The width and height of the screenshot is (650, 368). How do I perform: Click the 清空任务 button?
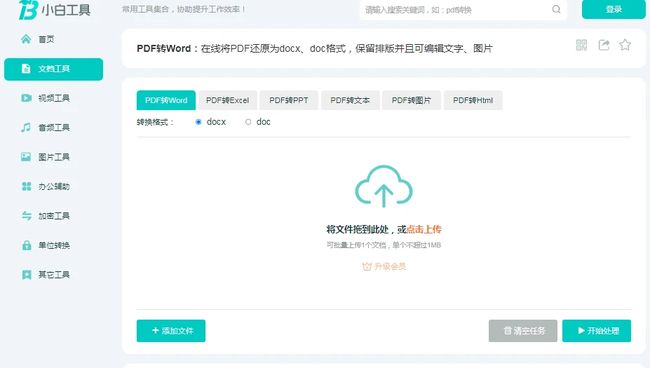point(523,331)
